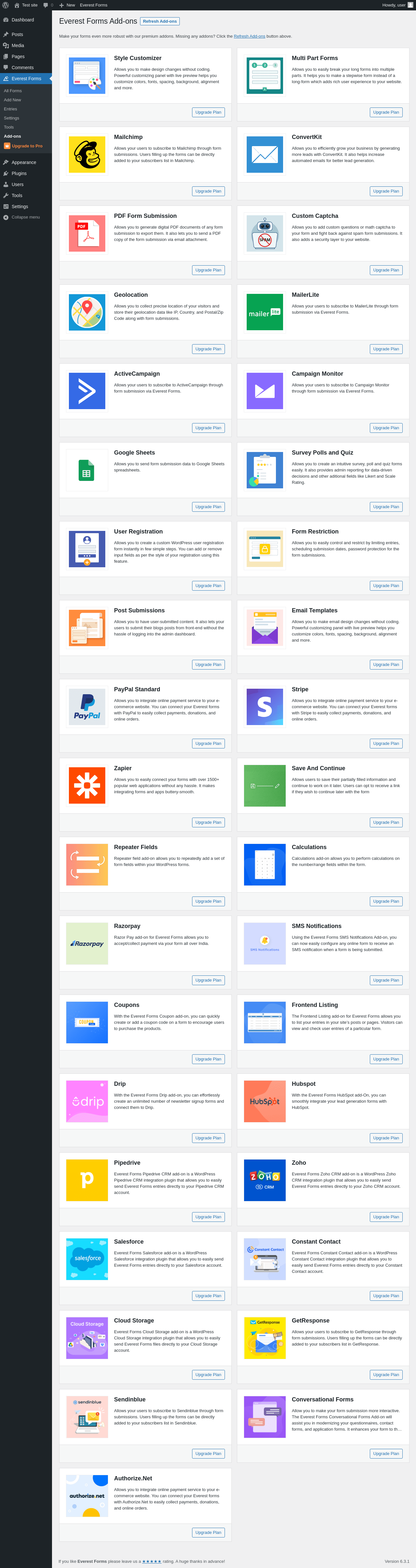Screen dimensions: 416x1568
Task: Click the Custom Captcha spam robot icon
Action: [x=265, y=233]
